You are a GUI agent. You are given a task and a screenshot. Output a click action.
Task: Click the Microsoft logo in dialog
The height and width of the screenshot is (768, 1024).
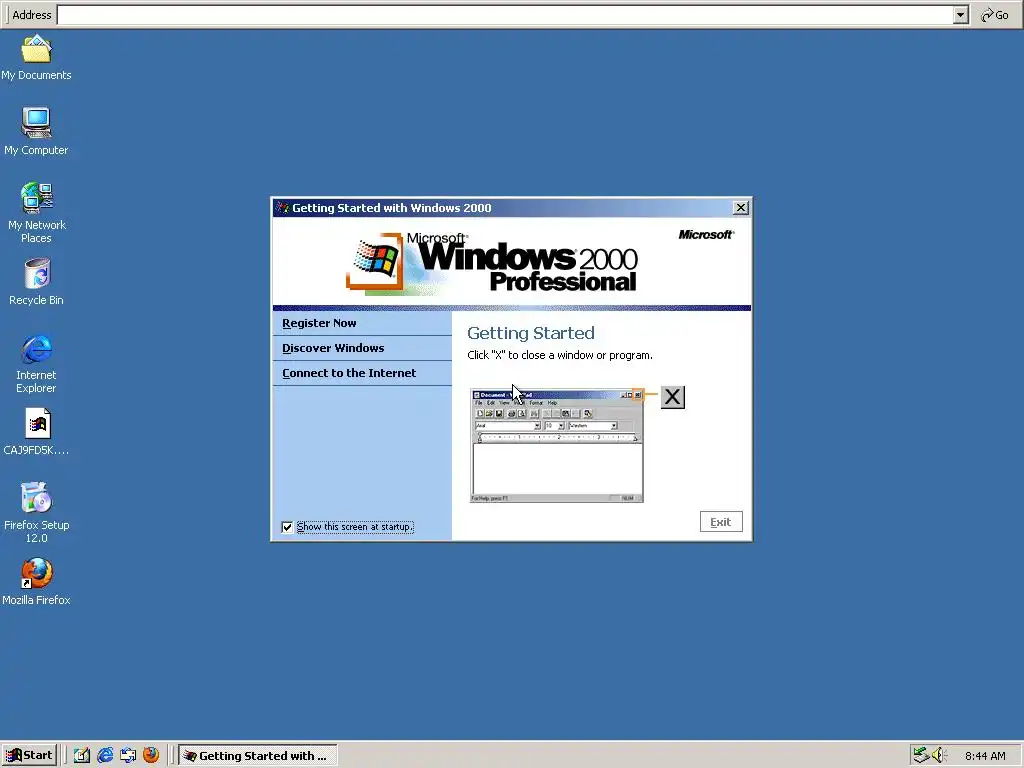tap(706, 234)
